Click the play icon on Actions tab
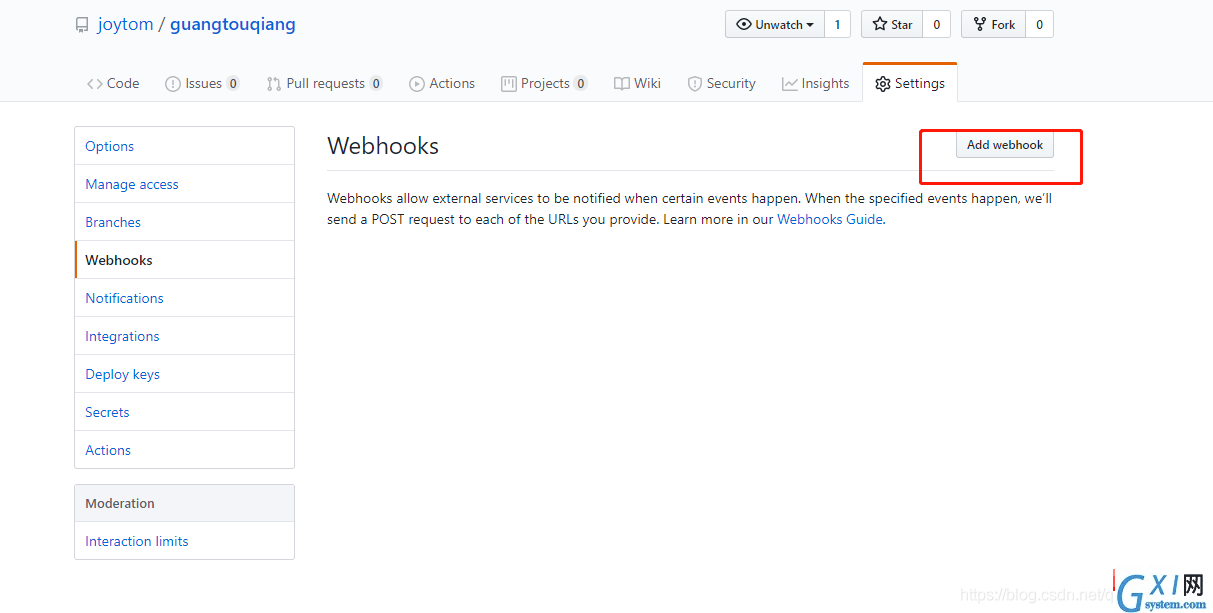This screenshot has width=1213, height=613. coord(417,84)
